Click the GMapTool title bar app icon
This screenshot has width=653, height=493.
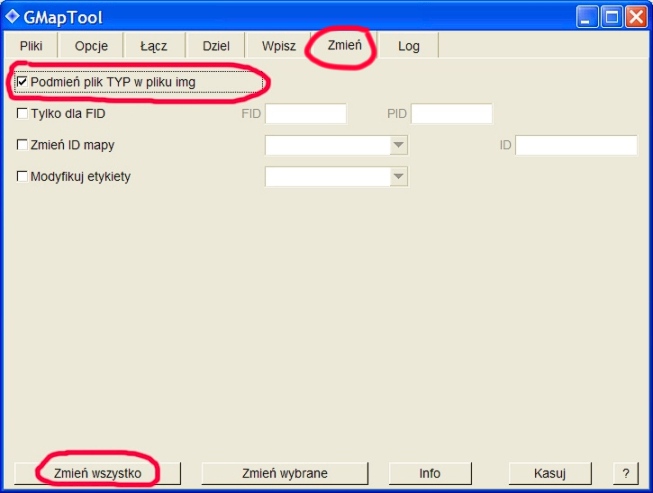12,15
